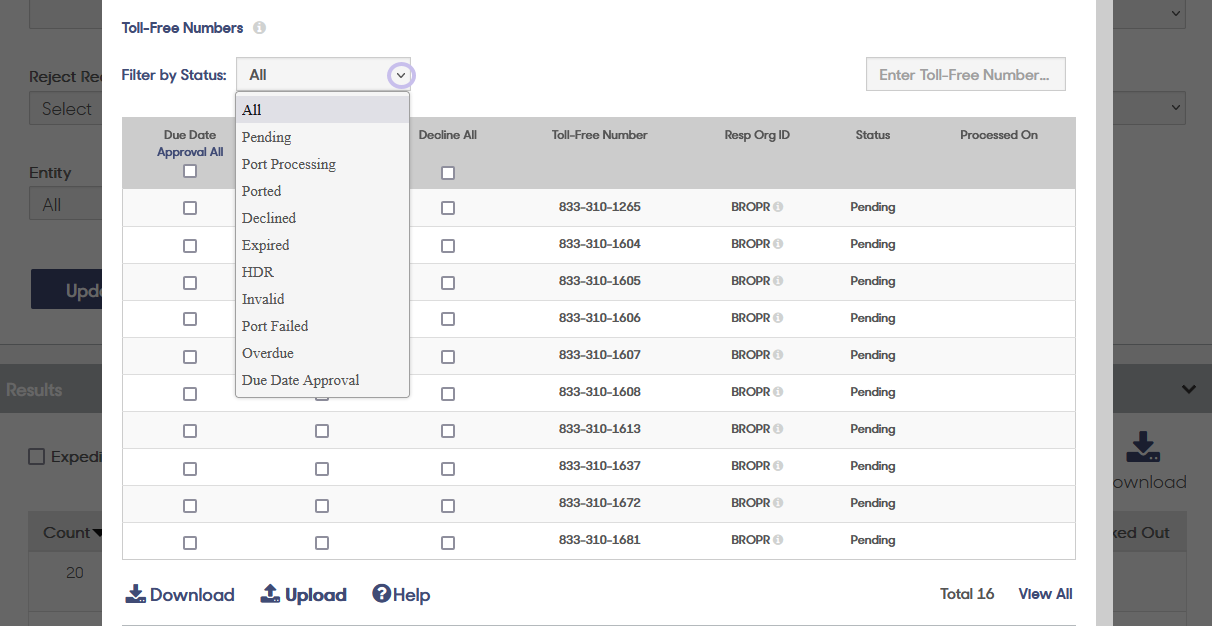Viewport: 1212px width, 626px height.
Task: Click the sort arrow on the Count column
Action: click(x=96, y=532)
